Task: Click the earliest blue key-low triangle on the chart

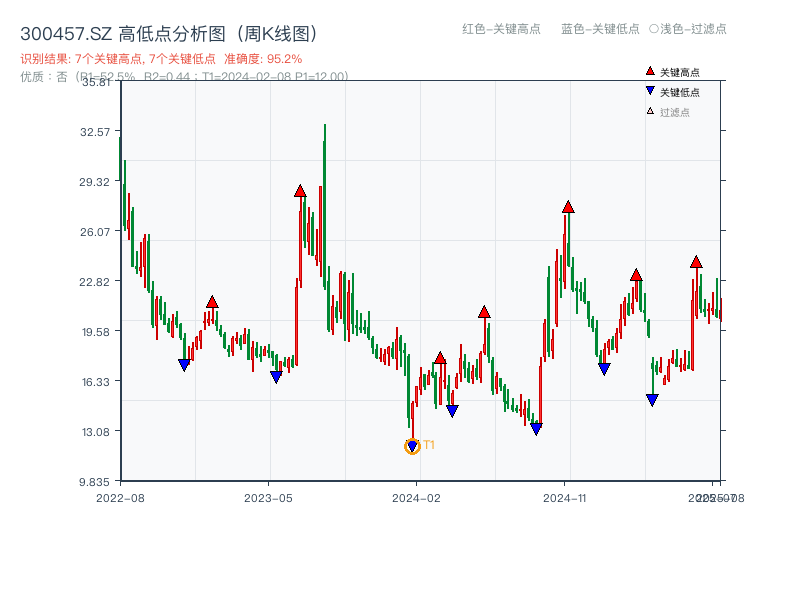Action: click(x=182, y=365)
